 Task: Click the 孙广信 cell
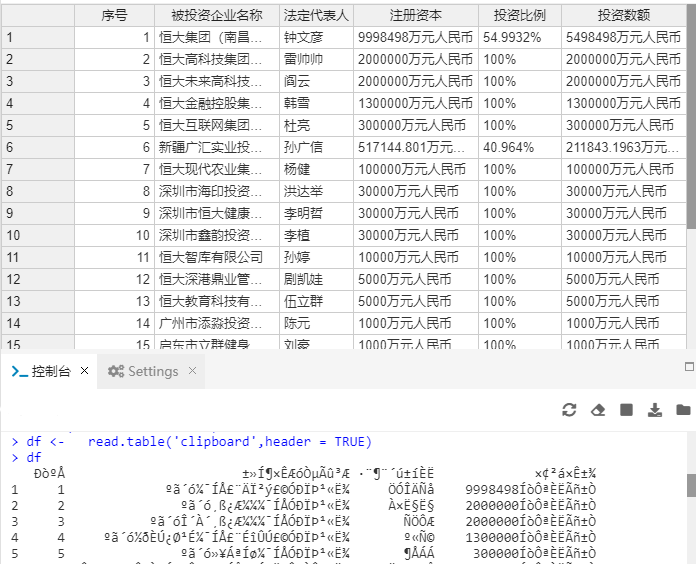pyautogui.click(x=316, y=147)
